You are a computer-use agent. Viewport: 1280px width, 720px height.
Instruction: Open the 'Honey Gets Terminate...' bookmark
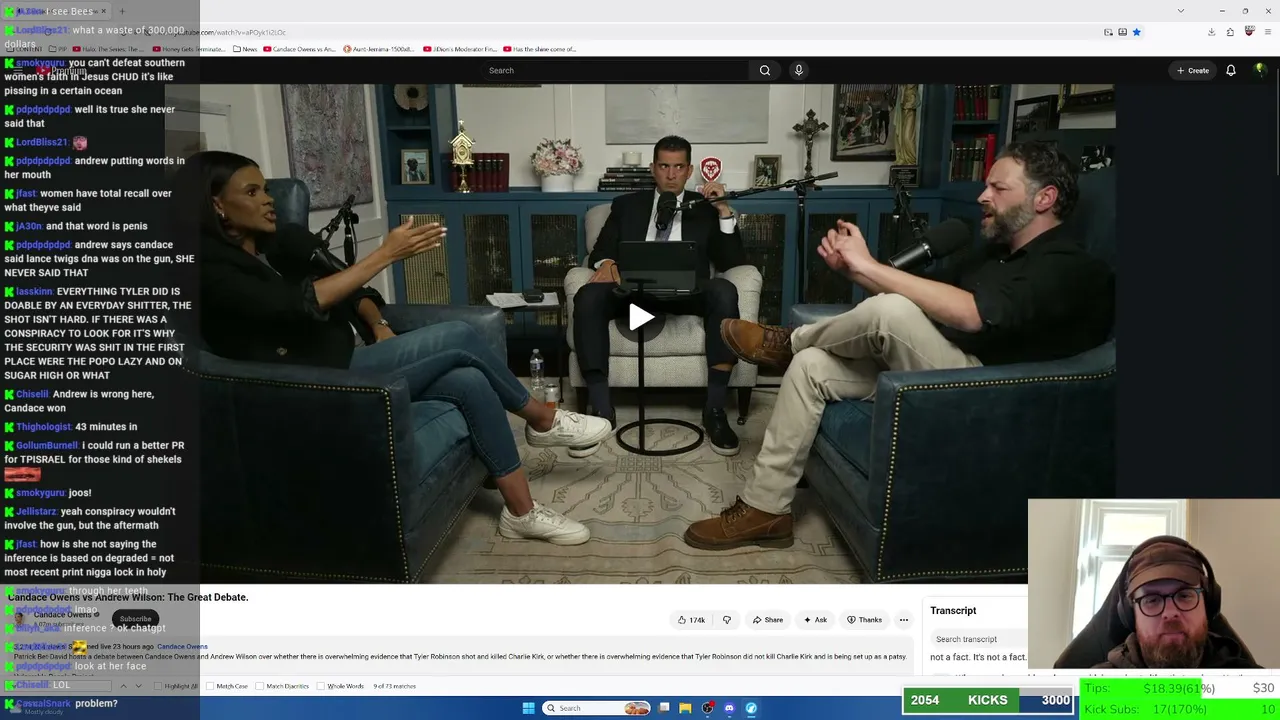pos(190,49)
